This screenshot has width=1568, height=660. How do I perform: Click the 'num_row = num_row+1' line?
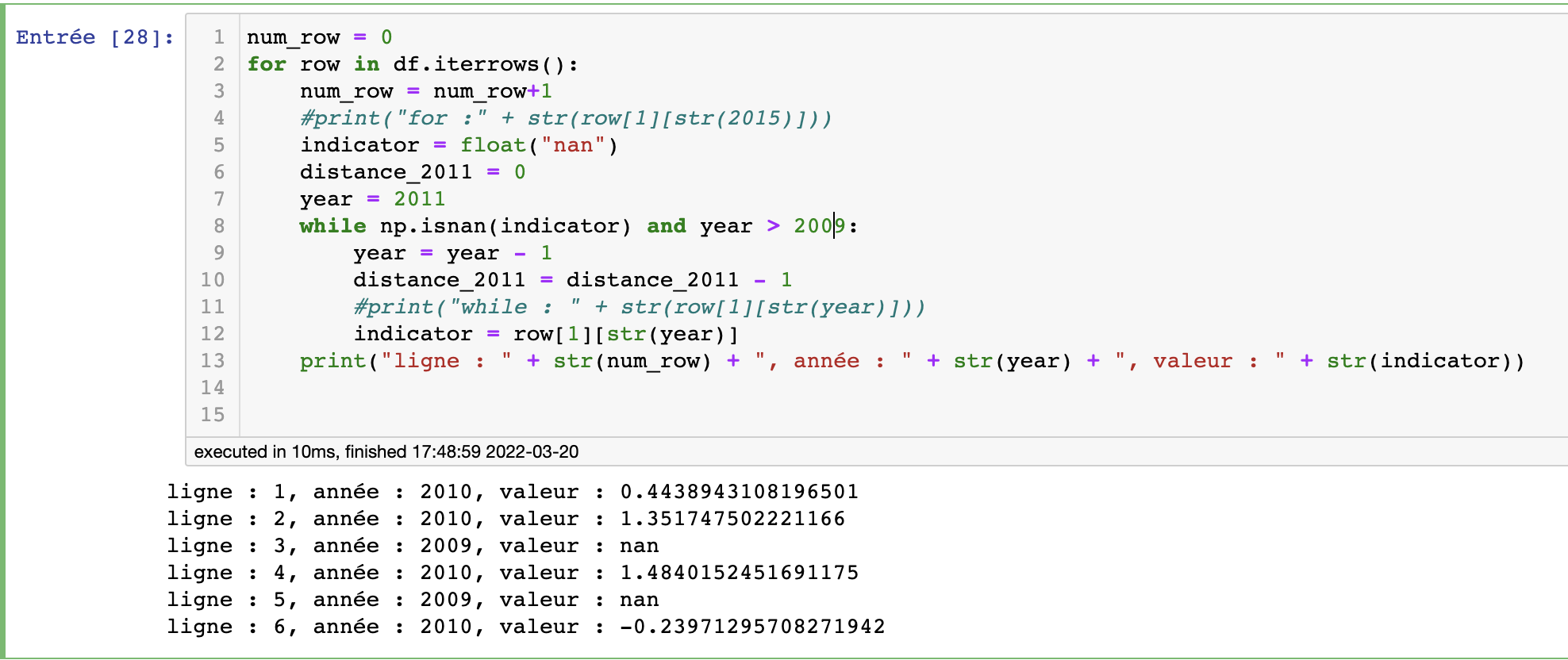[426, 91]
